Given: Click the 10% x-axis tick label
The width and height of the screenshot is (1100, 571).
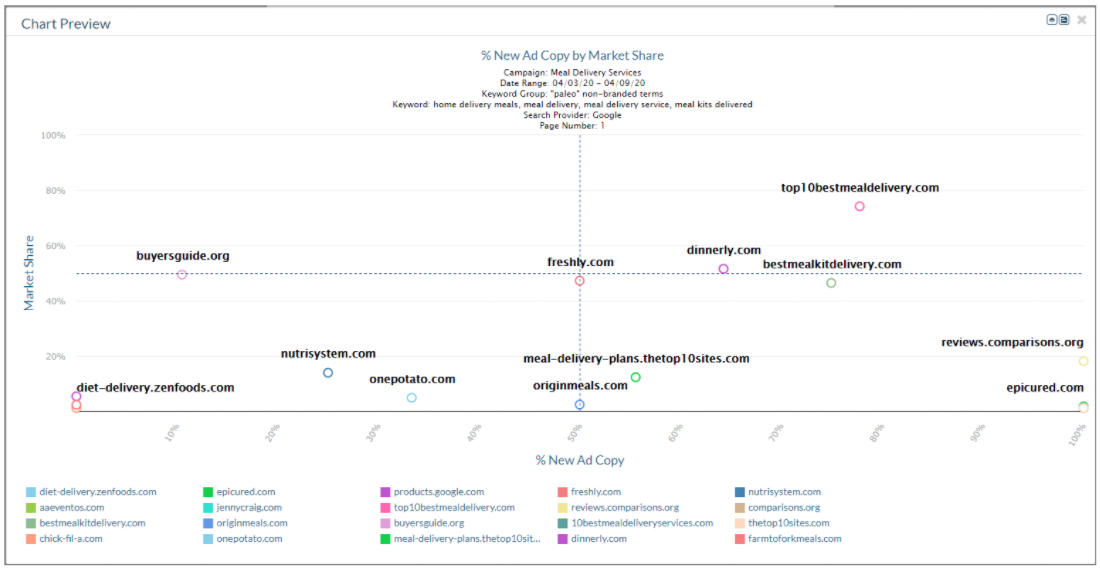Looking at the screenshot, I should click(173, 433).
